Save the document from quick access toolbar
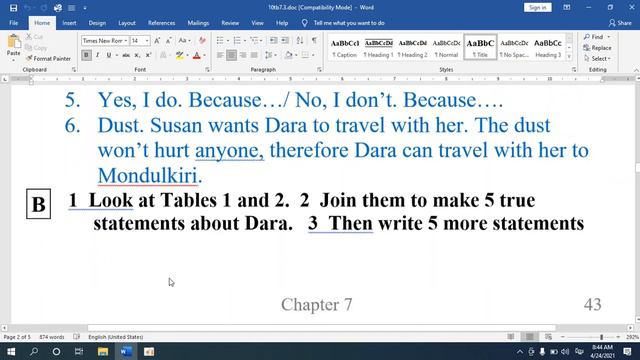This screenshot has height=360, width=640. [x=13, y=8]
